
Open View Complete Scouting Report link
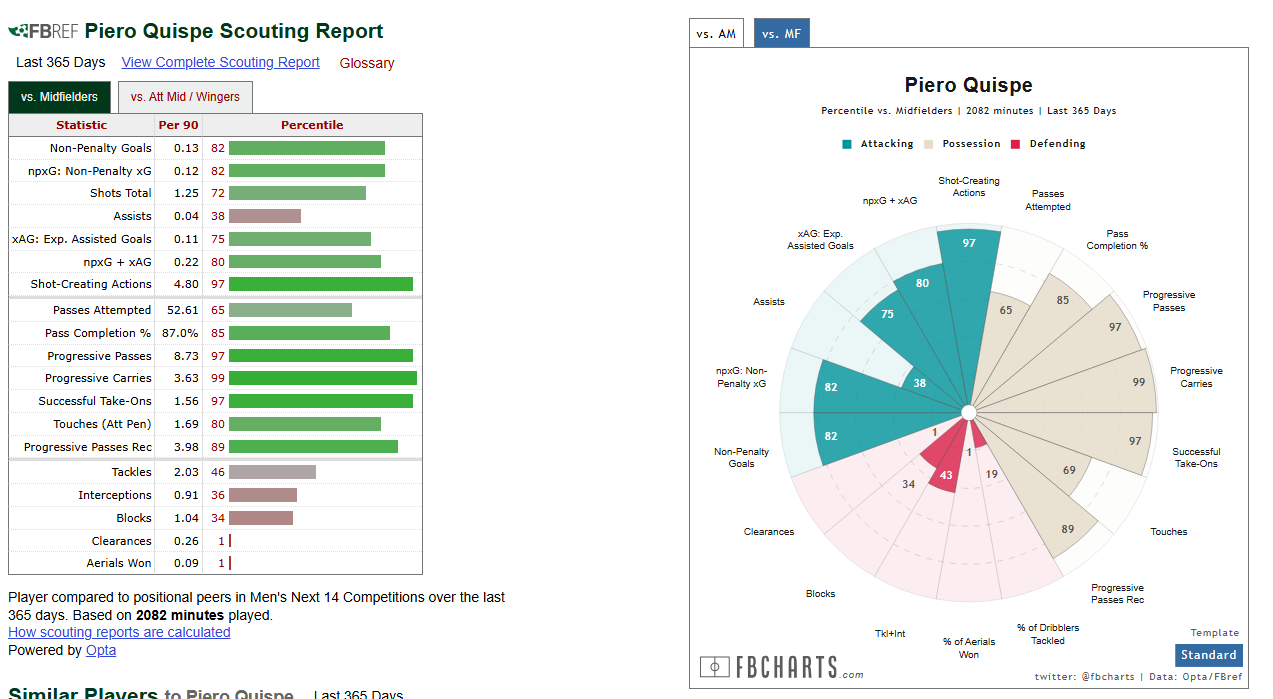pos(221,62)
